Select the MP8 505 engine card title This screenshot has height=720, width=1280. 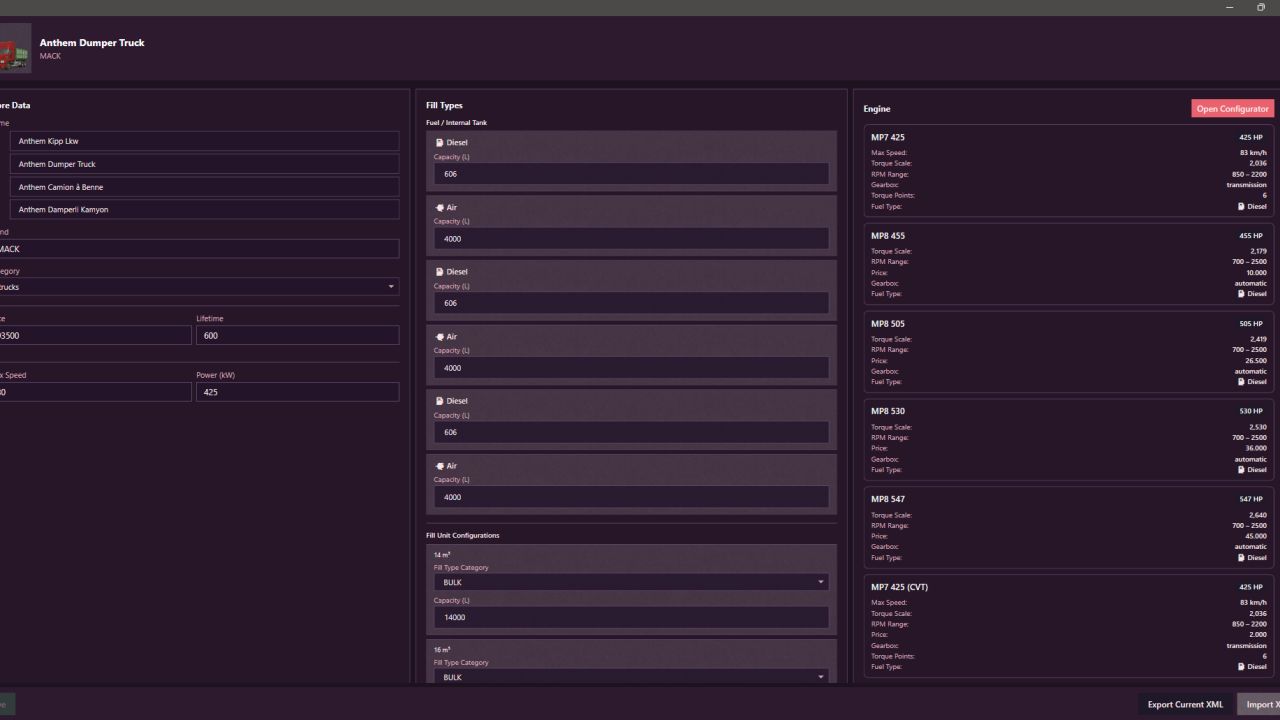coord(888,324)
